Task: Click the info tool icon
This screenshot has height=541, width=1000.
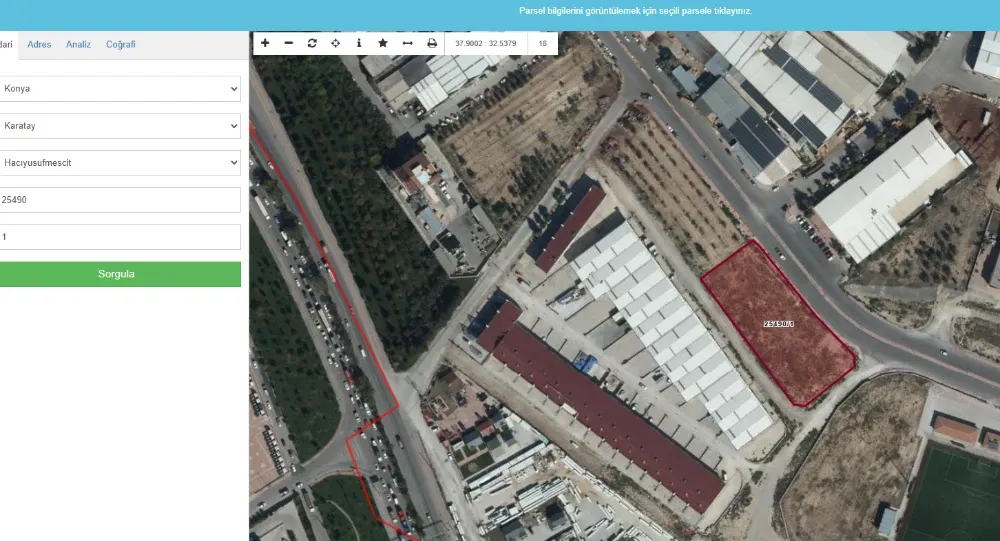Action: (359, 43)
